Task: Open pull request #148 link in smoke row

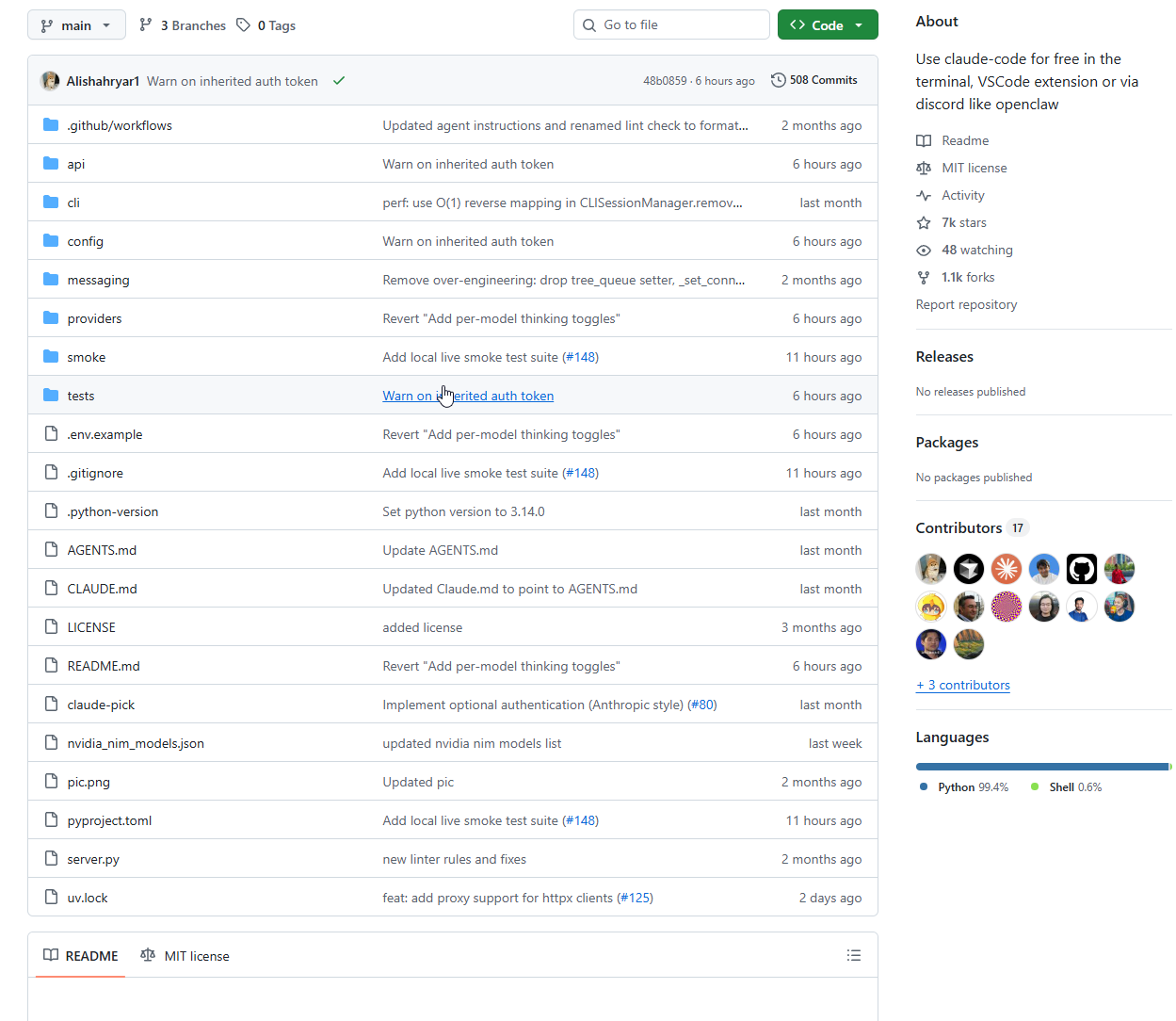Action: 580,357
